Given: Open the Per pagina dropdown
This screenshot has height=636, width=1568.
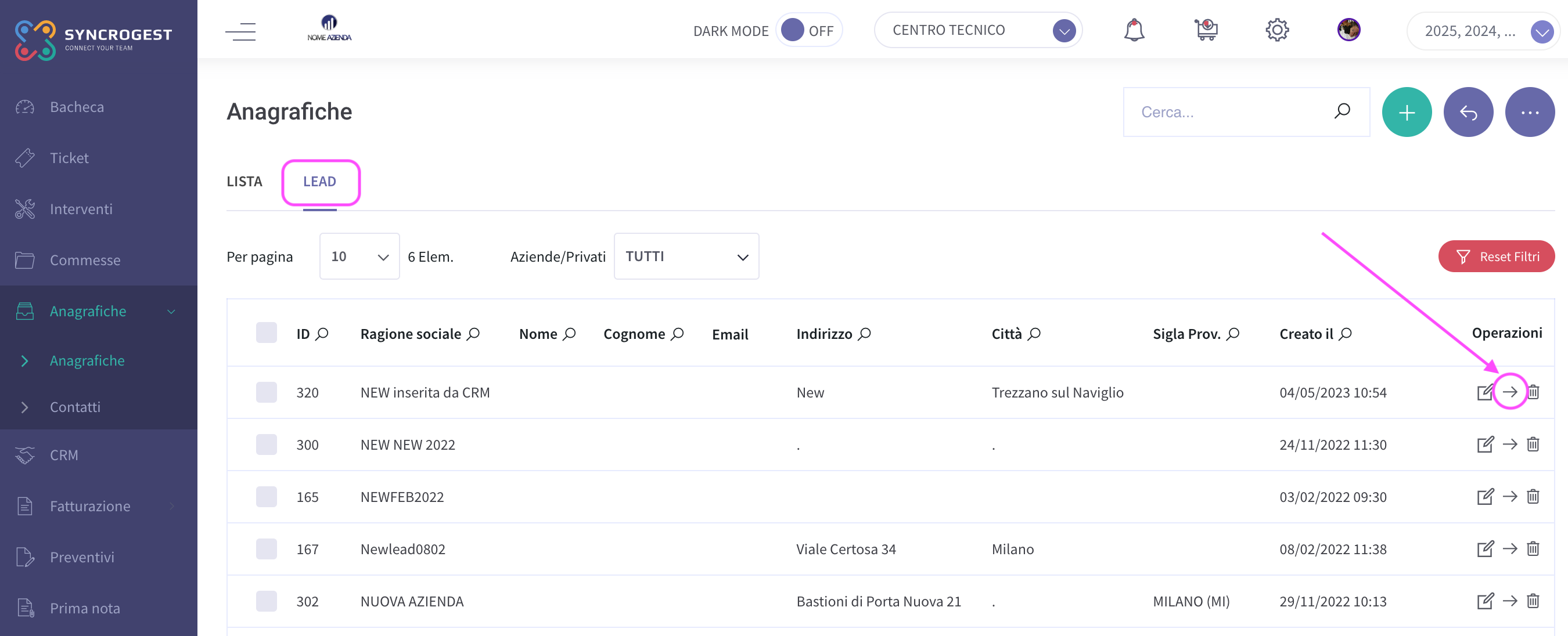Looking at the screenshot, I should pos(359,256).
